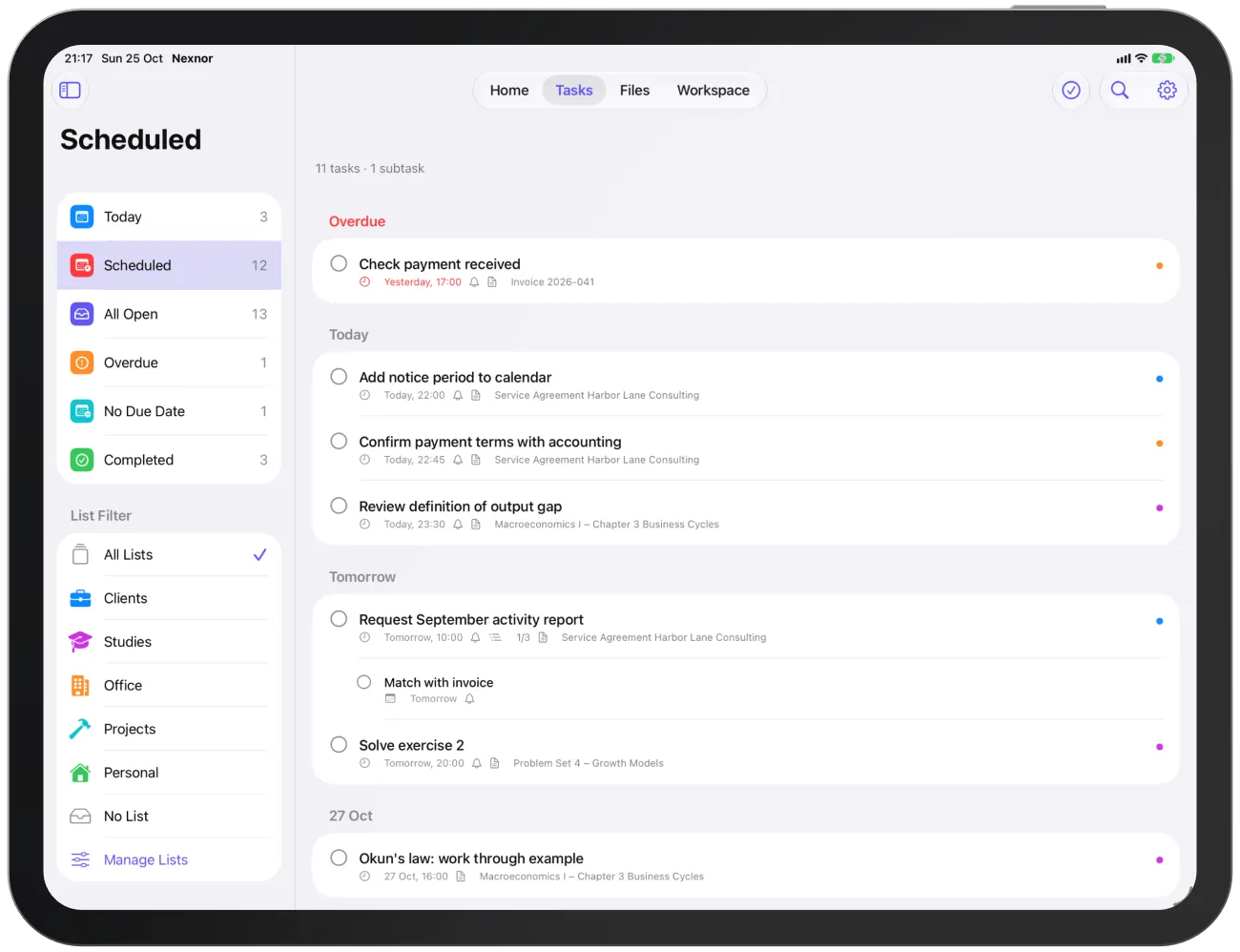The image size is (1240, 952).
Task: Mark Solve exercise 2 as complete
Action: [339, 745]
